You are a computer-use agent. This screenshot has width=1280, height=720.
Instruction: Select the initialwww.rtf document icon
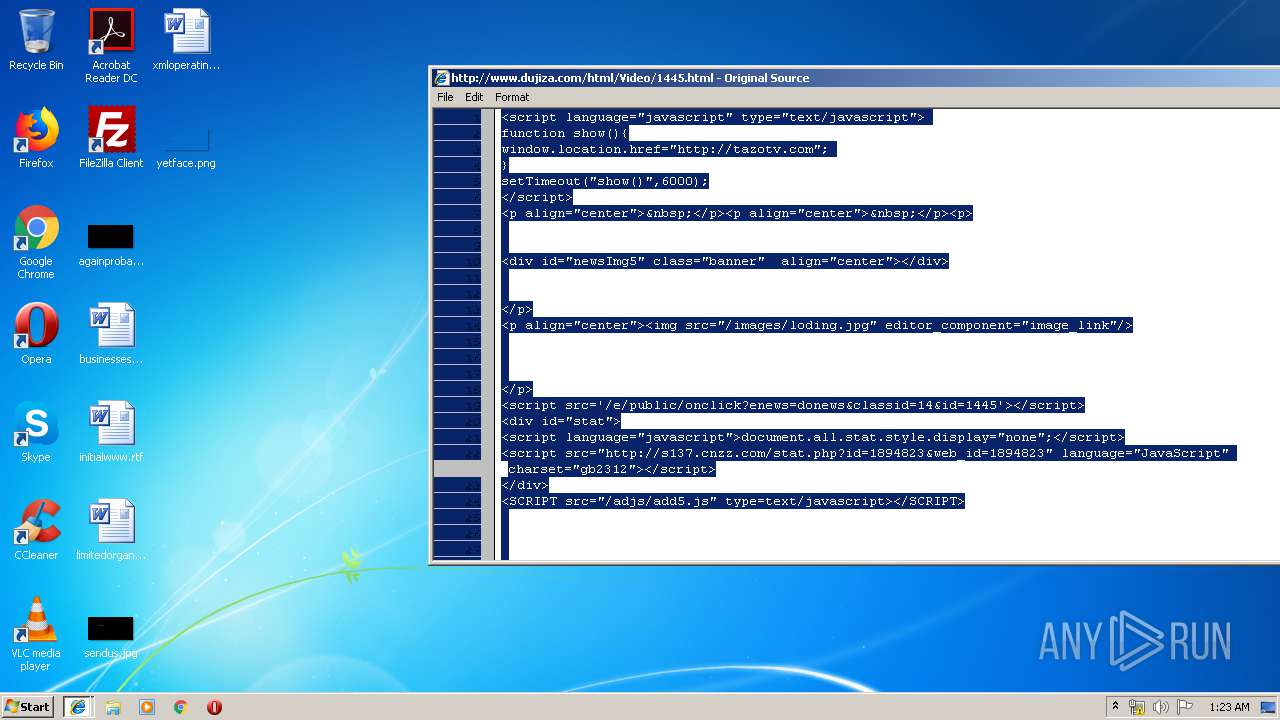point(111,432)
